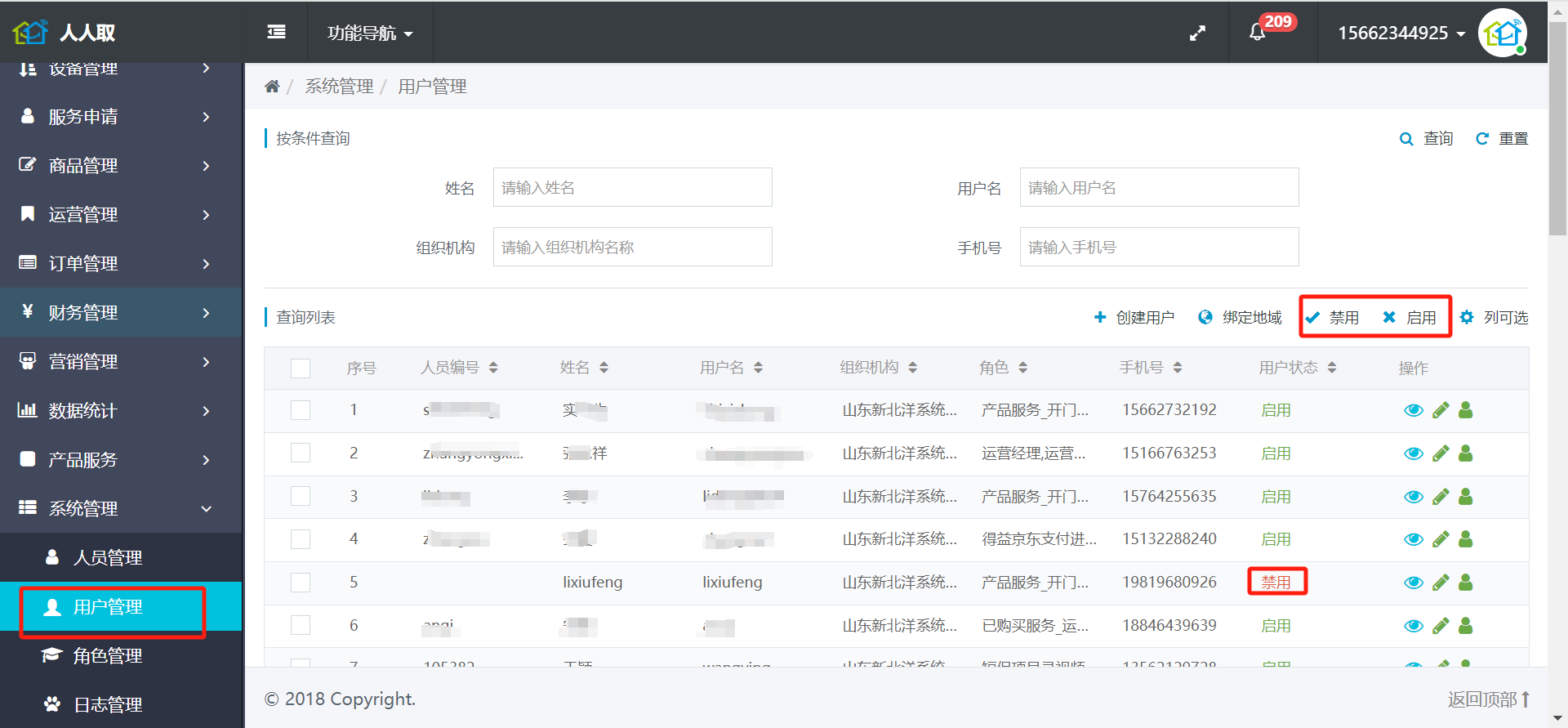Viewport: 1568px width, 728px height.
Task: Expand 数据统计 sidebar menu
Action: pyautogui.click(x=121, y=410)
